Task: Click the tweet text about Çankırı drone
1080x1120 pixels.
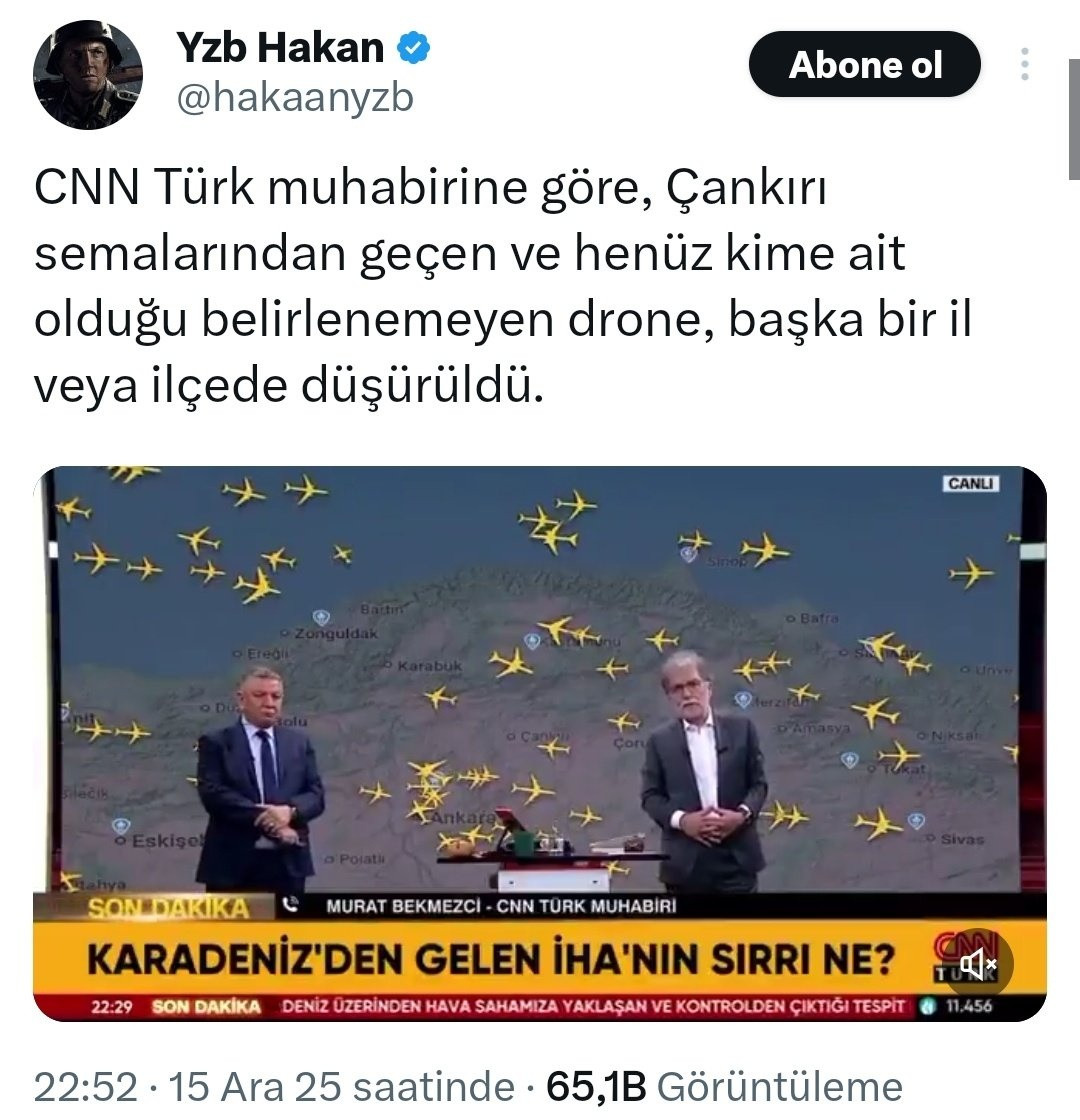Action: point(504,286)
